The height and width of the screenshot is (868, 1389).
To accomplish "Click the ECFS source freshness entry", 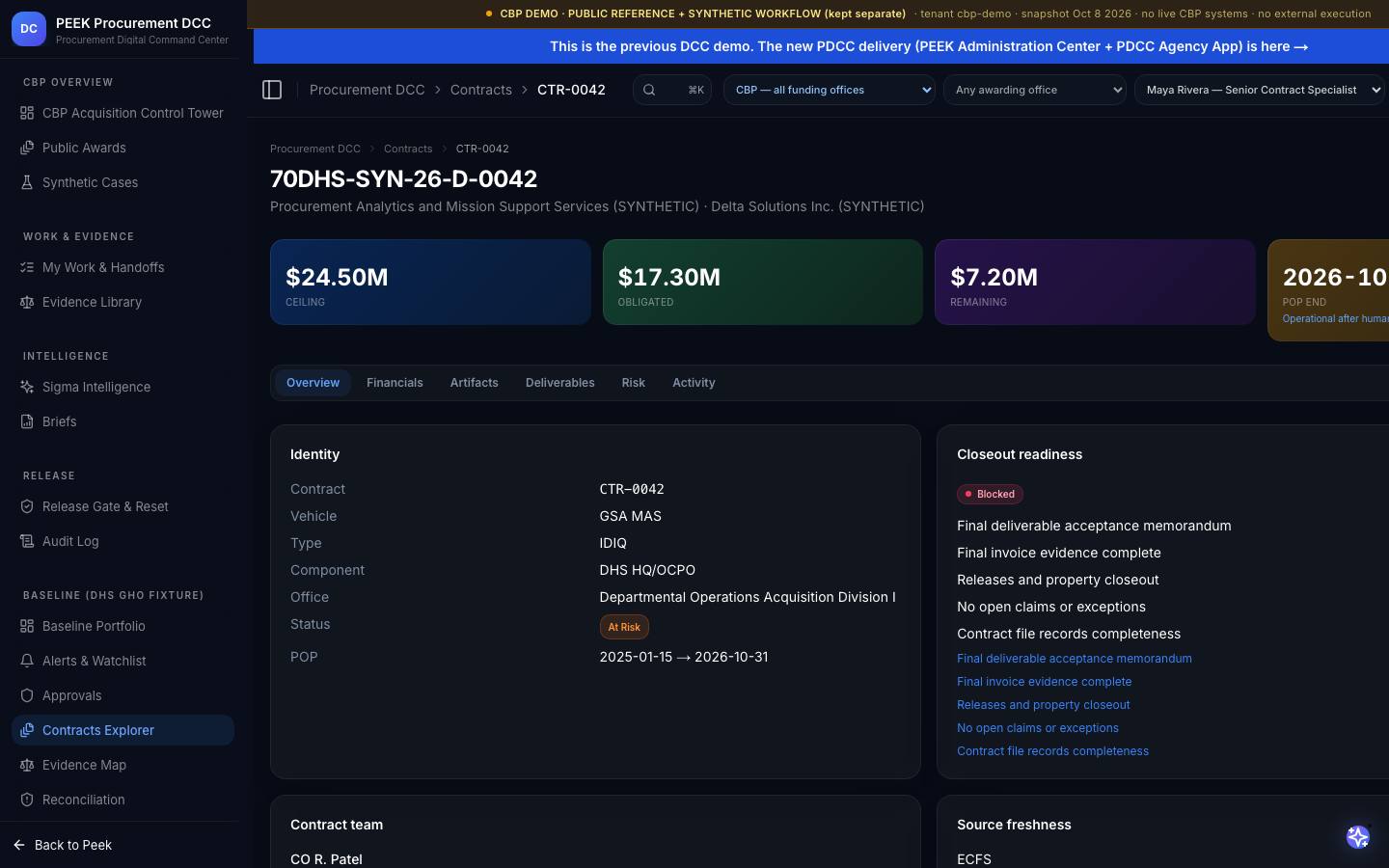I will (974, 859).
